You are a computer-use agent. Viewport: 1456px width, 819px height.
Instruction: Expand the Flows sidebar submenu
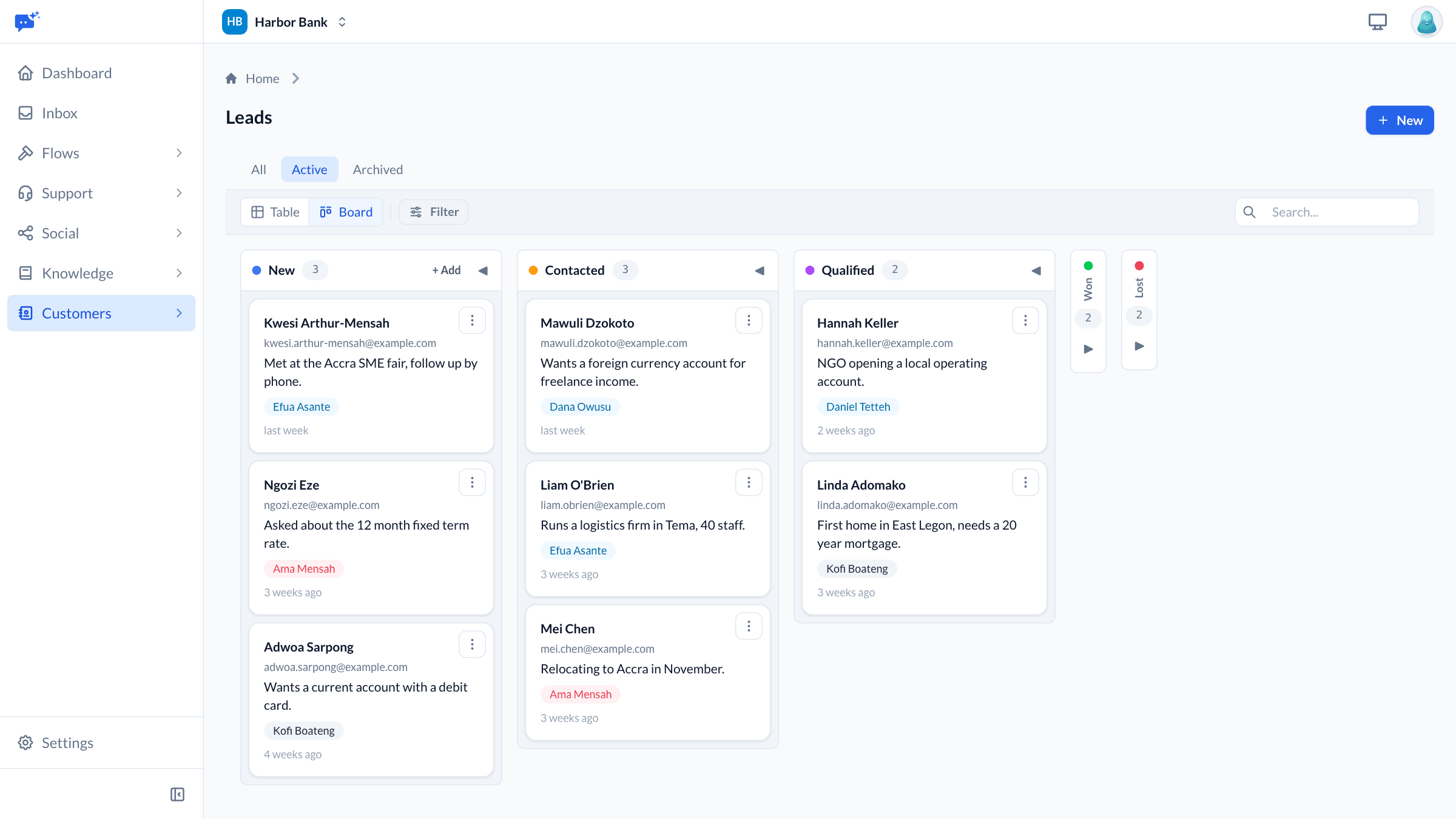(179, 153)
